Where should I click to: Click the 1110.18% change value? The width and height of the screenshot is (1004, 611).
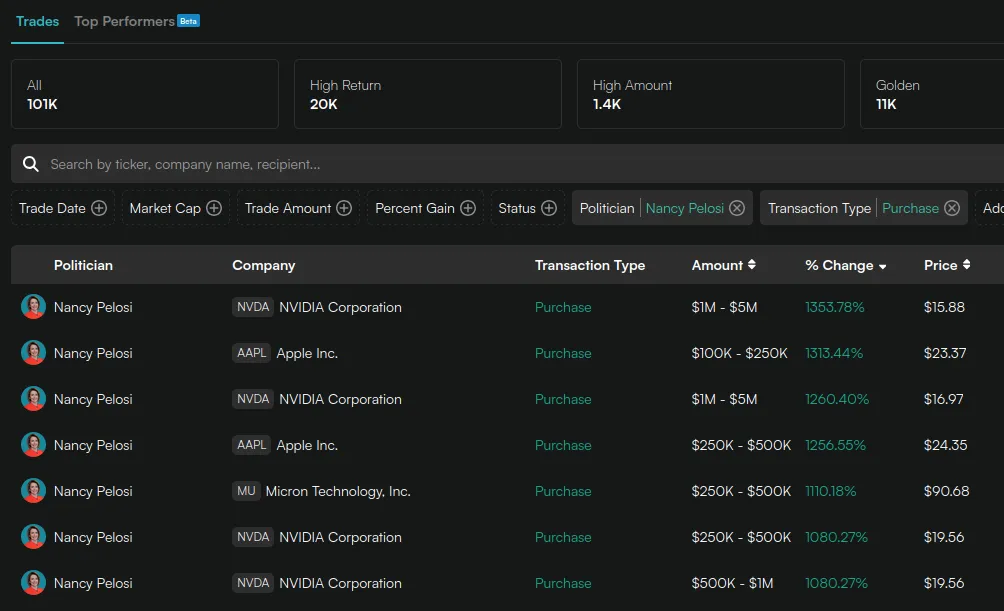(x=830, y=491)
